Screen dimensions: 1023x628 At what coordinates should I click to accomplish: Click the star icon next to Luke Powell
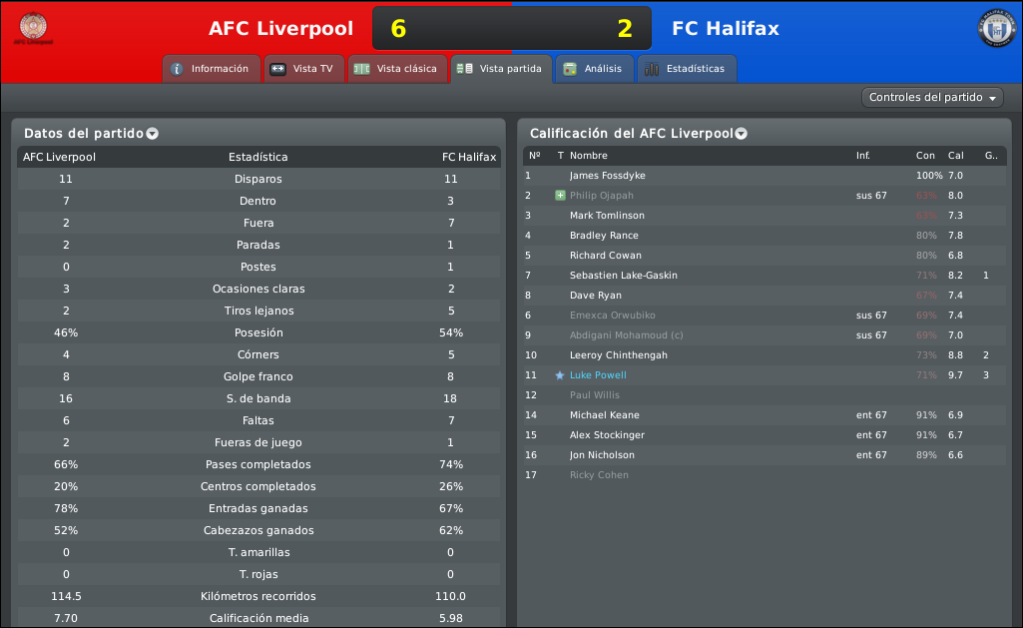559,376
